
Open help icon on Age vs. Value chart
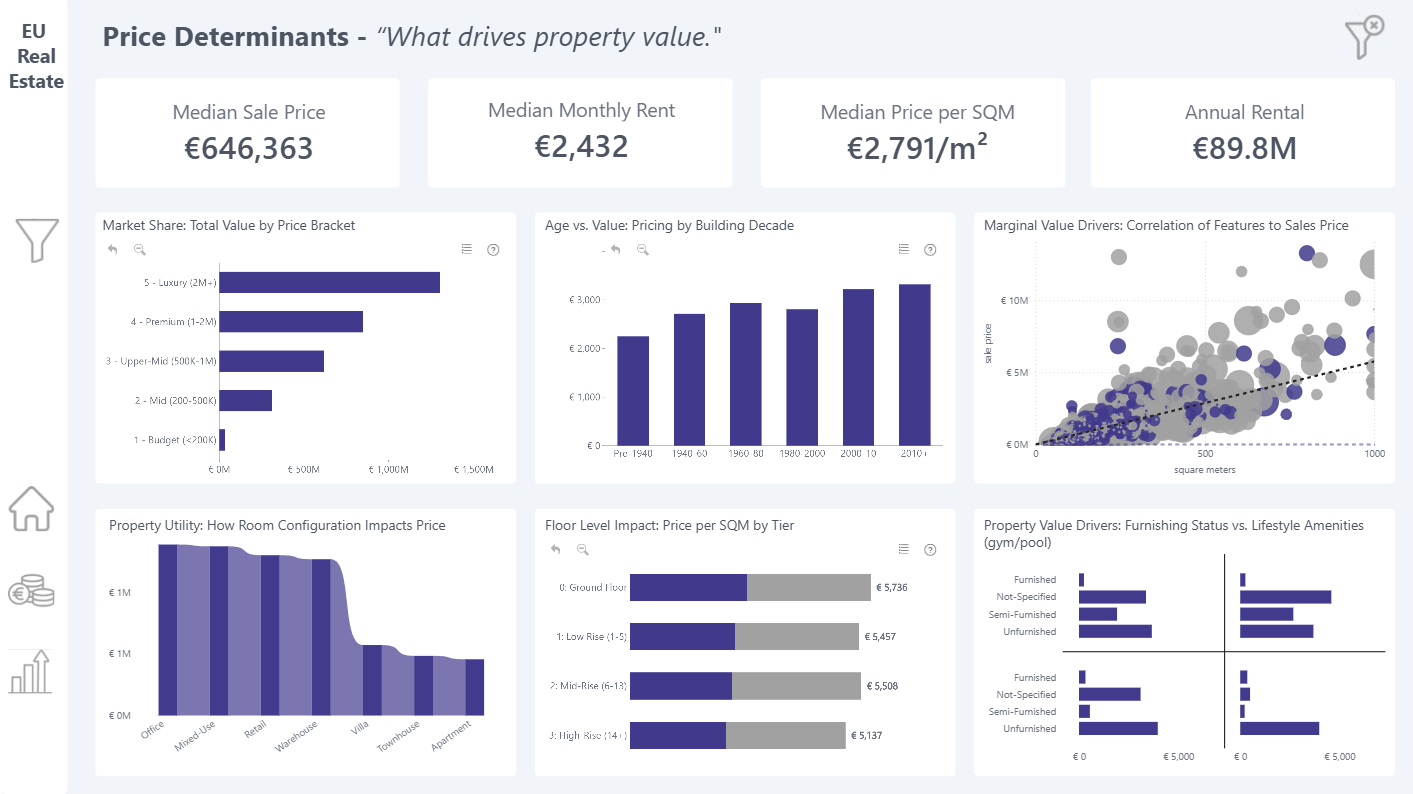click(930, 250)
